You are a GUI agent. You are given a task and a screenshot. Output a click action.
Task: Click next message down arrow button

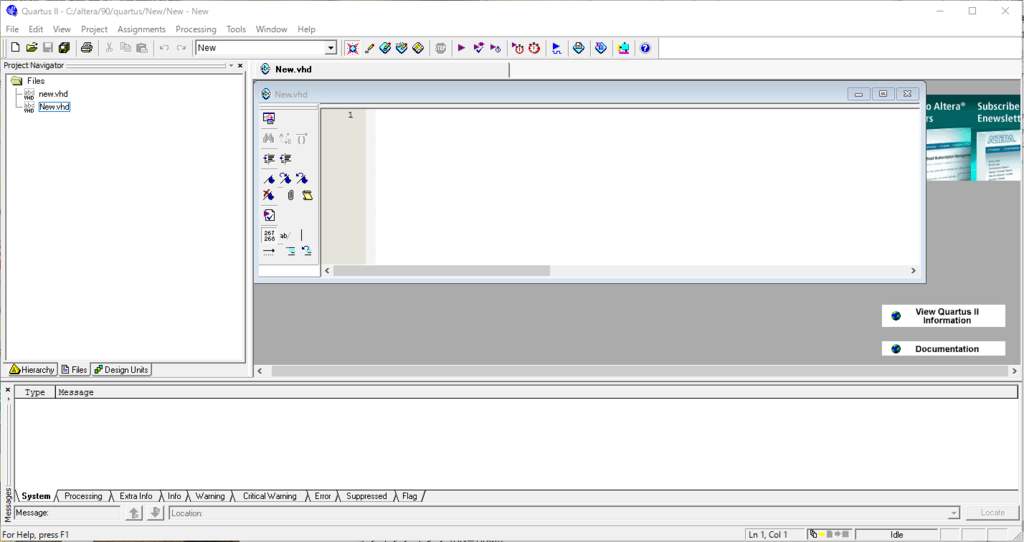(x=155, y=513)
